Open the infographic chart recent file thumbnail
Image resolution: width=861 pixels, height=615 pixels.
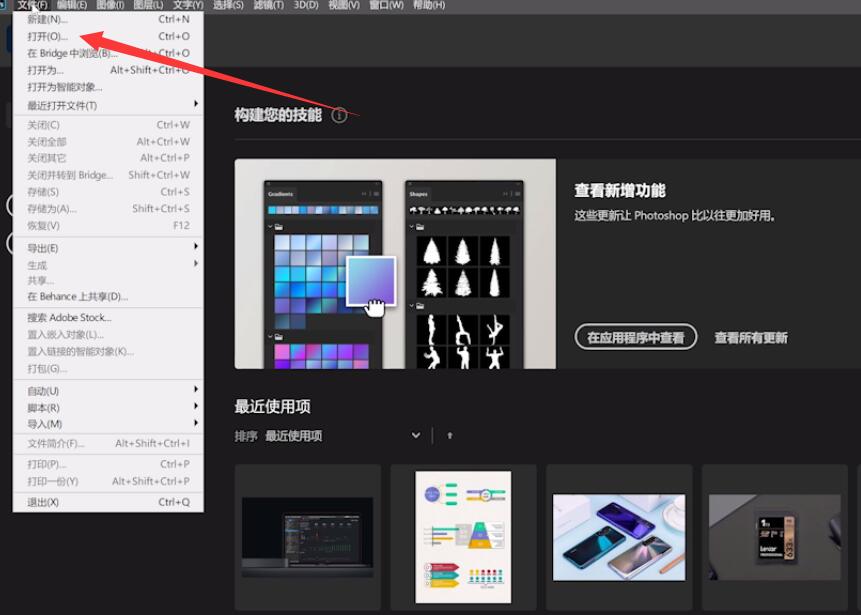point(463,536)
